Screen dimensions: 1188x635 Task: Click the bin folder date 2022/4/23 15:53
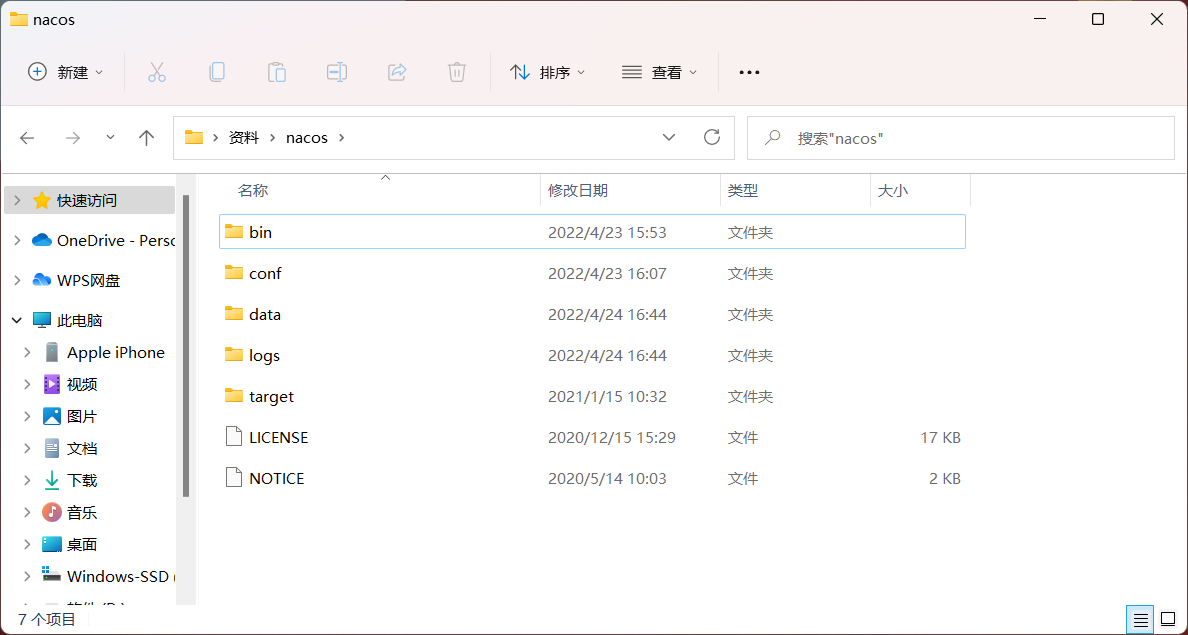pyautogui.click(x=608, y=232)
